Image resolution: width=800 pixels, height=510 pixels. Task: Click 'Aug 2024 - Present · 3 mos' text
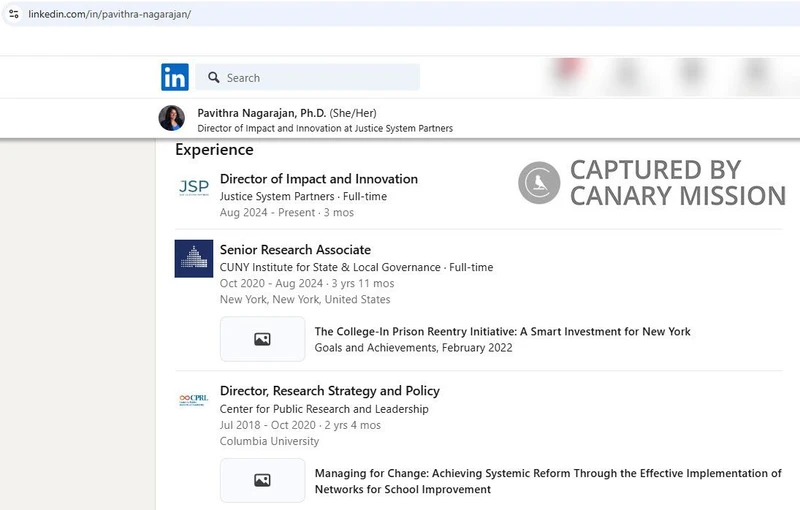[x=287, y=213]
